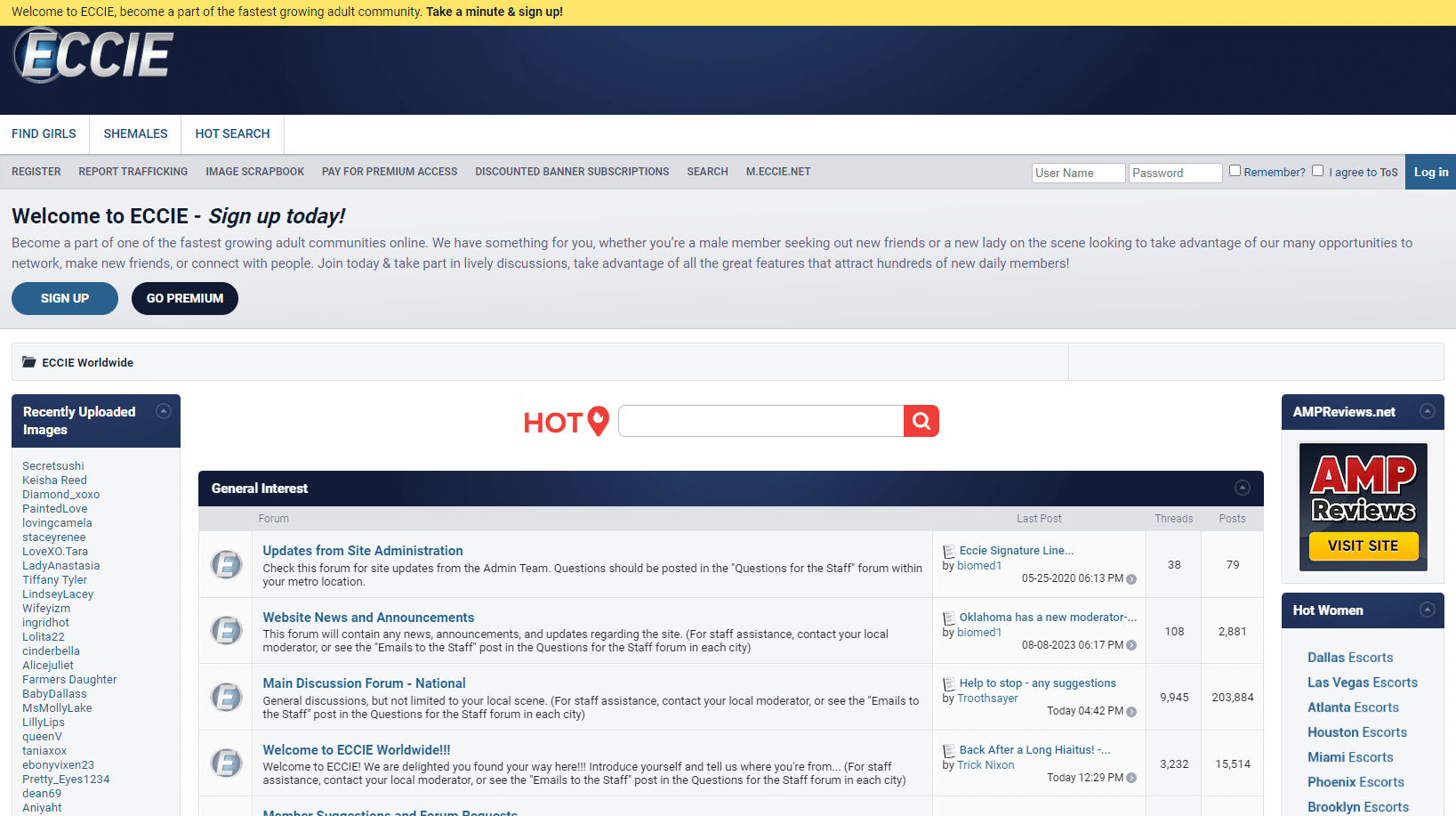Collapse the AMPReviews.net panel
The width and height of the screenshot is (1456, 816).
click(x=1428, y=411)
